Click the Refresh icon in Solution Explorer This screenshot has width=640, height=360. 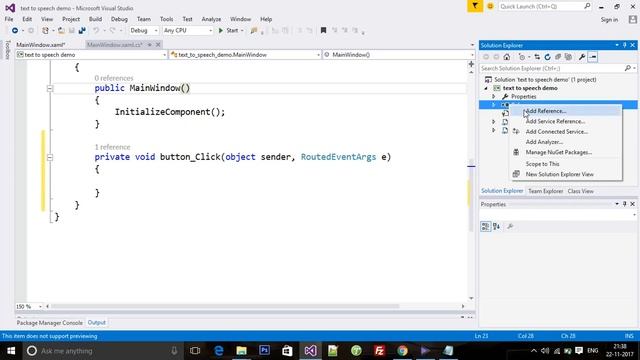pos(547,57)
